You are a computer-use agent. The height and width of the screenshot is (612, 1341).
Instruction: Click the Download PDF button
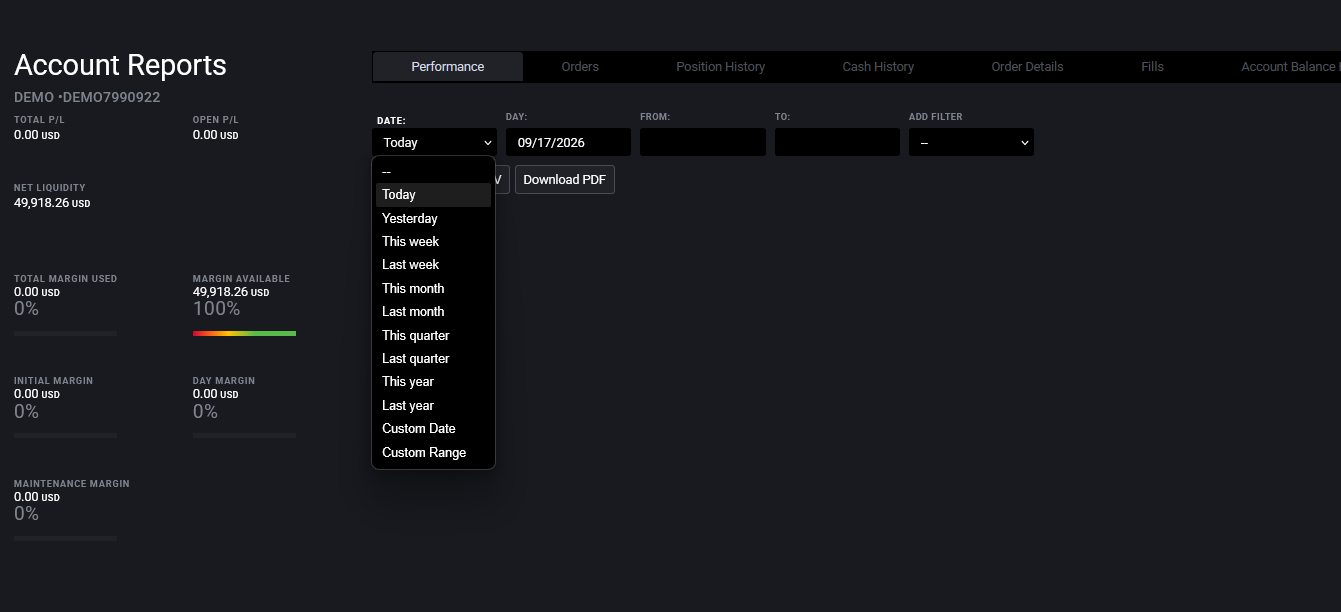(x=564, y=180)
